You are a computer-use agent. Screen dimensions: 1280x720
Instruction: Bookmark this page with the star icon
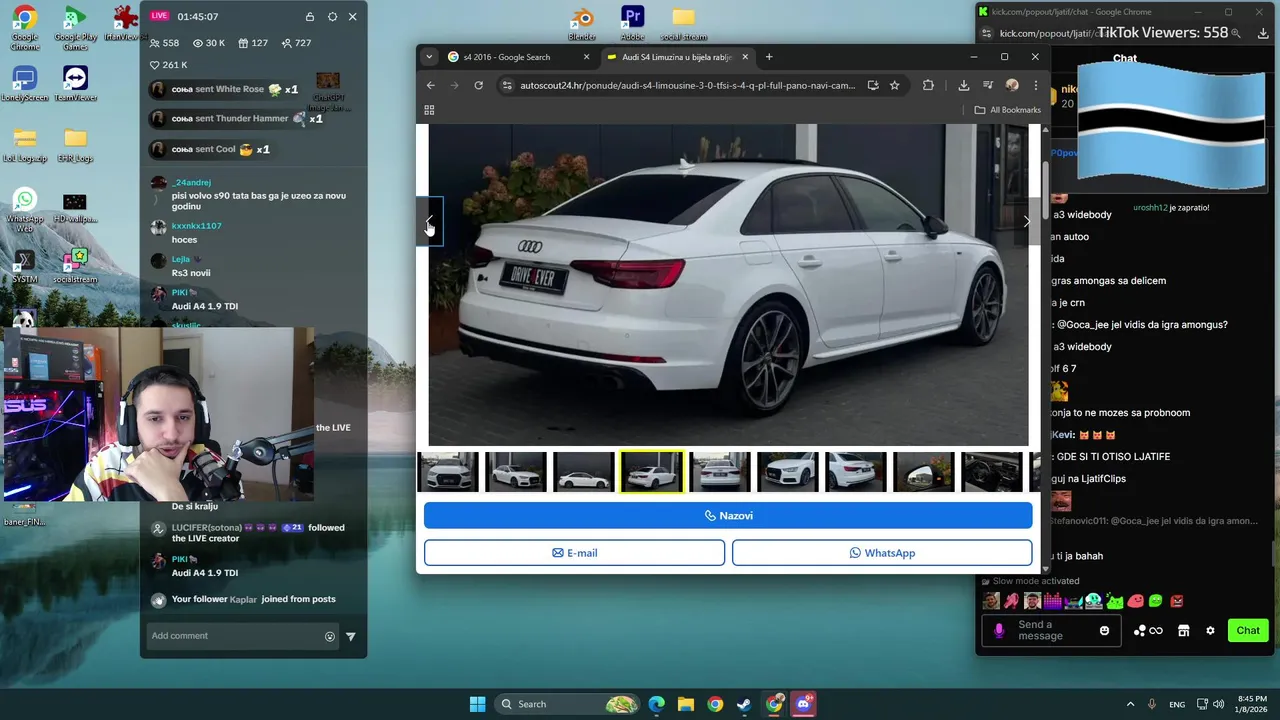pos(895,85)
